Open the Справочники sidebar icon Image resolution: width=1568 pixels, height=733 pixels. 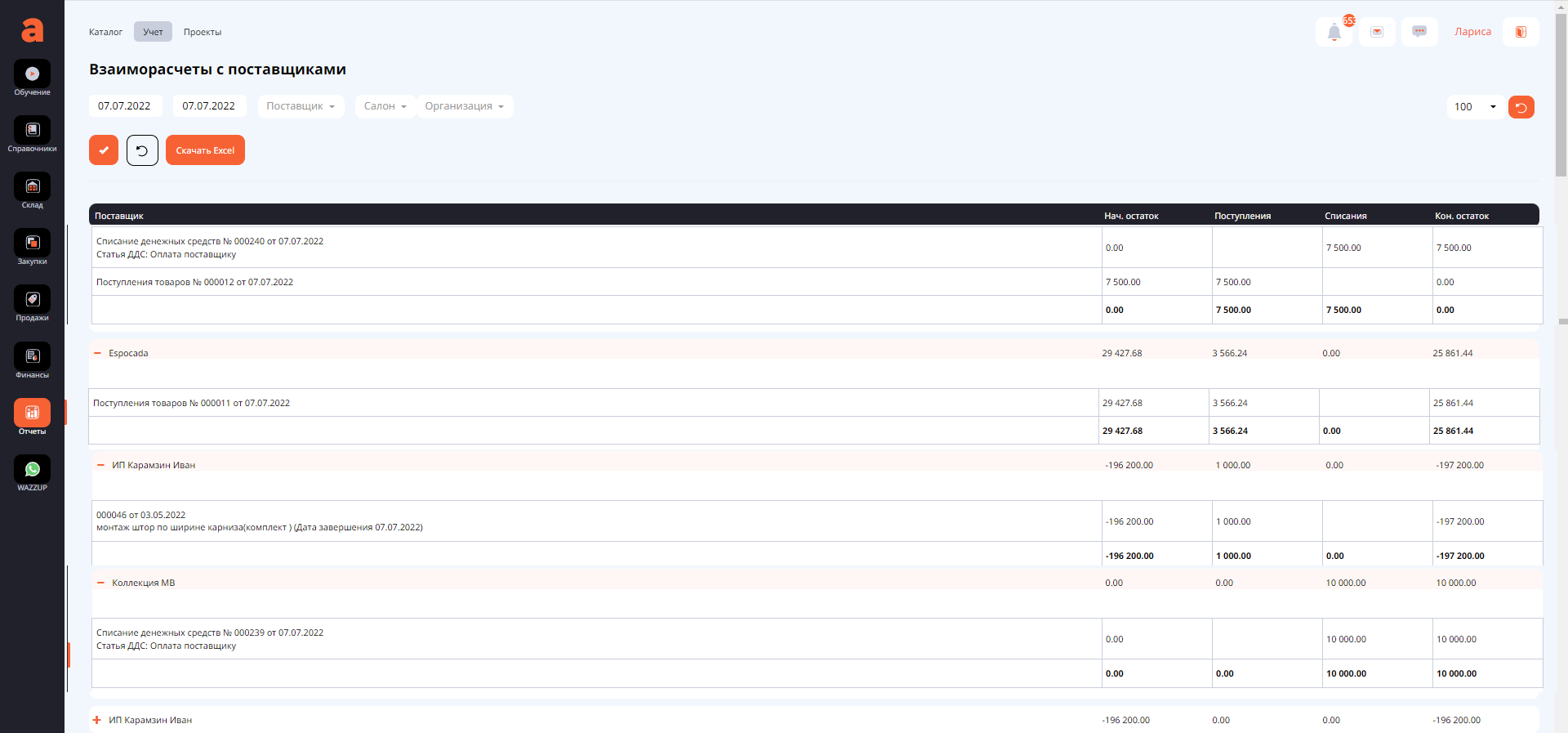click(x=32, y=131)
